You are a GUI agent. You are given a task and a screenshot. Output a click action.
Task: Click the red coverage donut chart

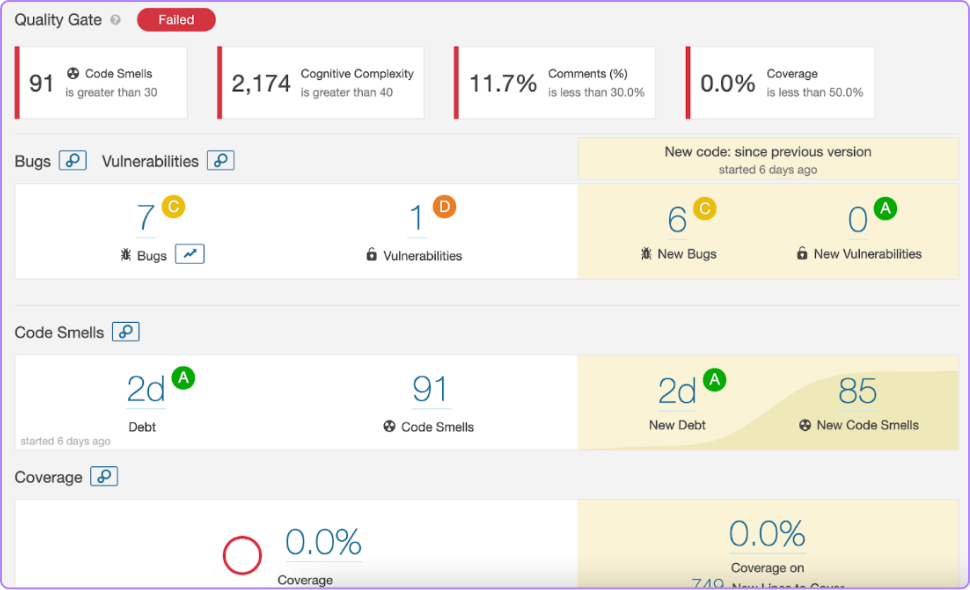tap(242, 555)
